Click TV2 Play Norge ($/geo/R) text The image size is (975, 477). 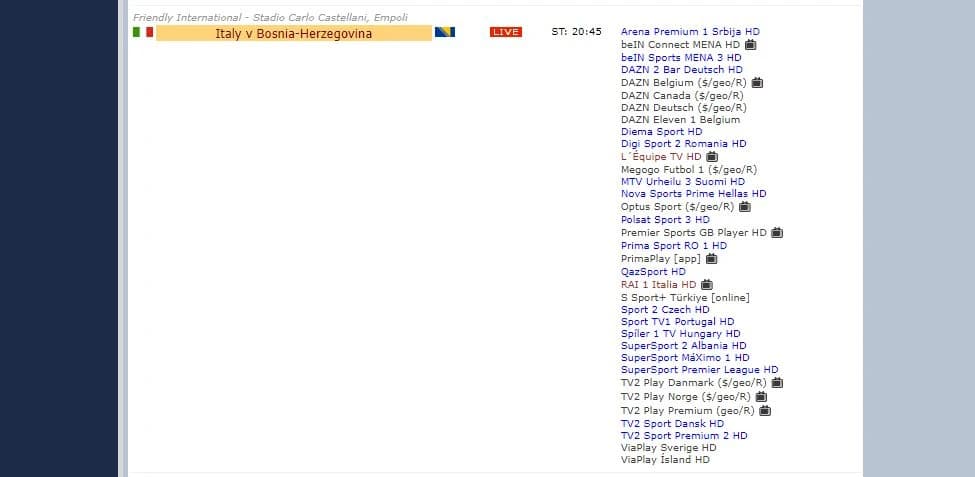point(686,397)
